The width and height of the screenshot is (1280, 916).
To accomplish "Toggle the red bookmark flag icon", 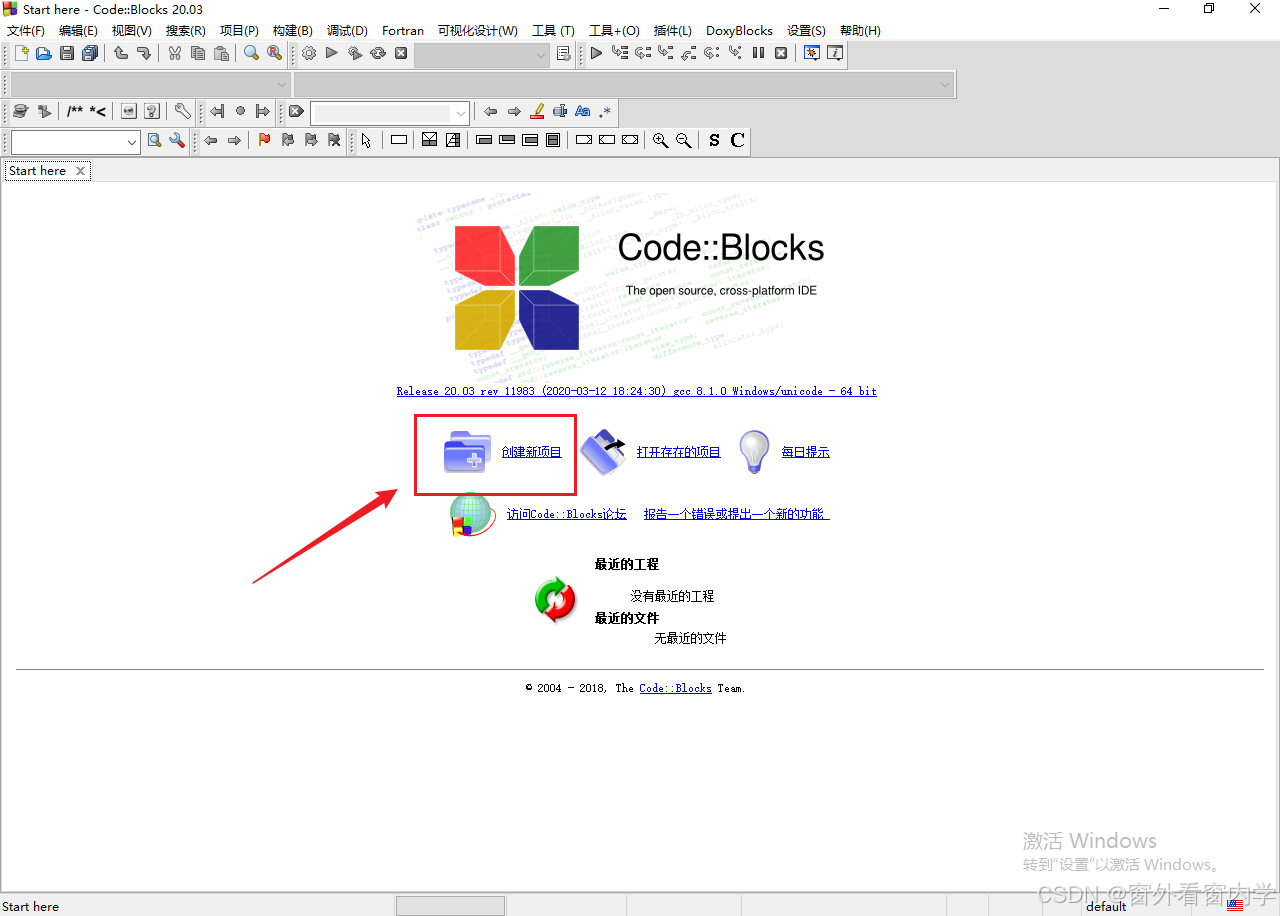I will click(264, 140).
